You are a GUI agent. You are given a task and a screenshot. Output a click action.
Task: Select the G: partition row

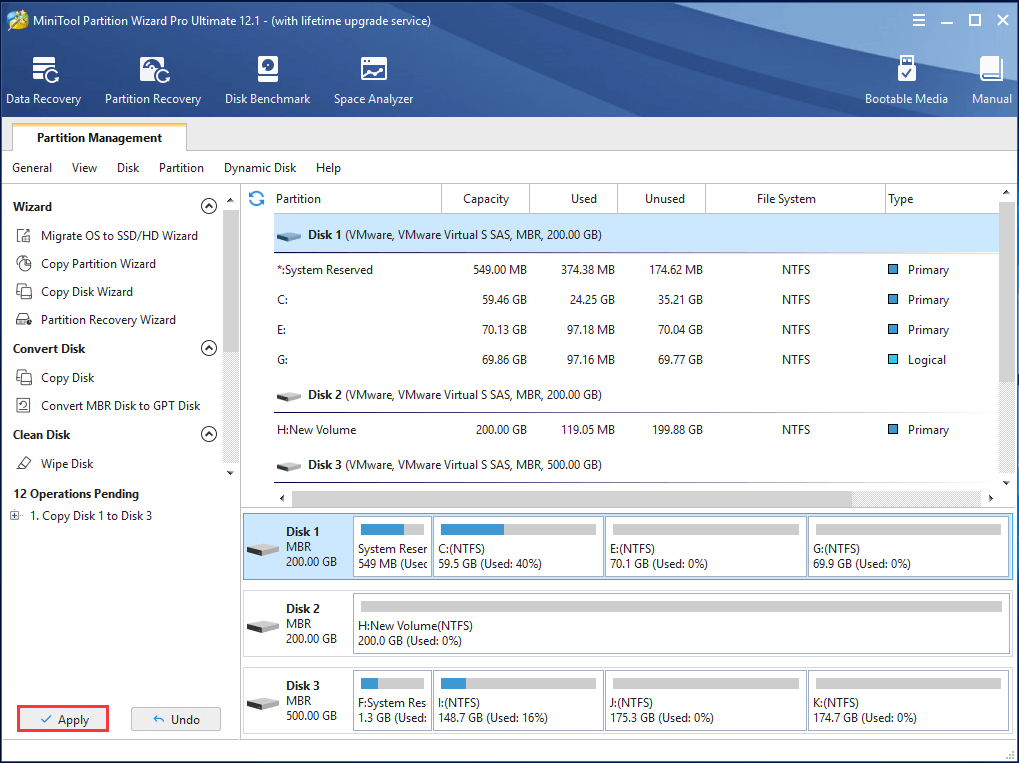coord(636,359)
